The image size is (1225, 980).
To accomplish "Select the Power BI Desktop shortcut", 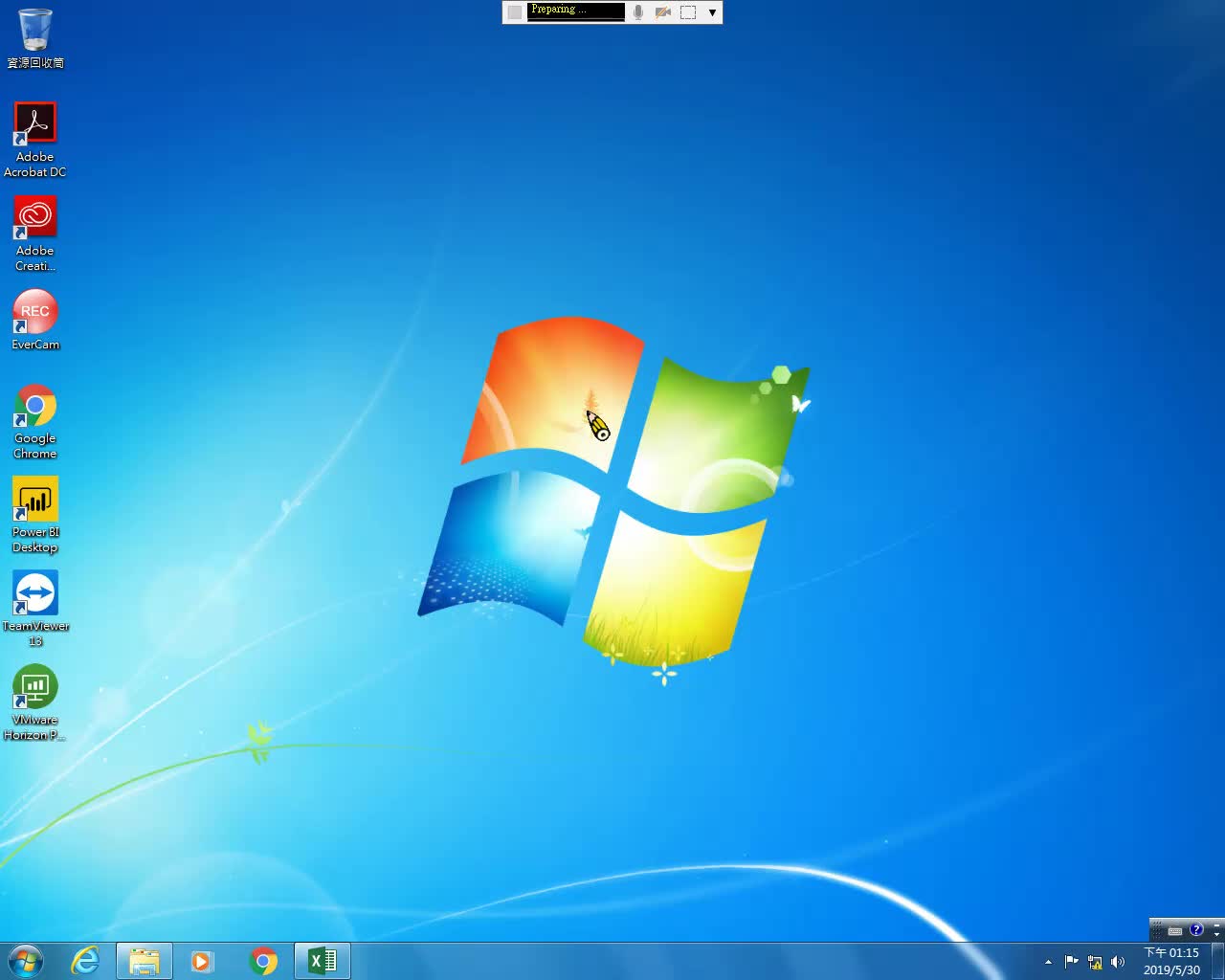I will [x=35, y=515].
